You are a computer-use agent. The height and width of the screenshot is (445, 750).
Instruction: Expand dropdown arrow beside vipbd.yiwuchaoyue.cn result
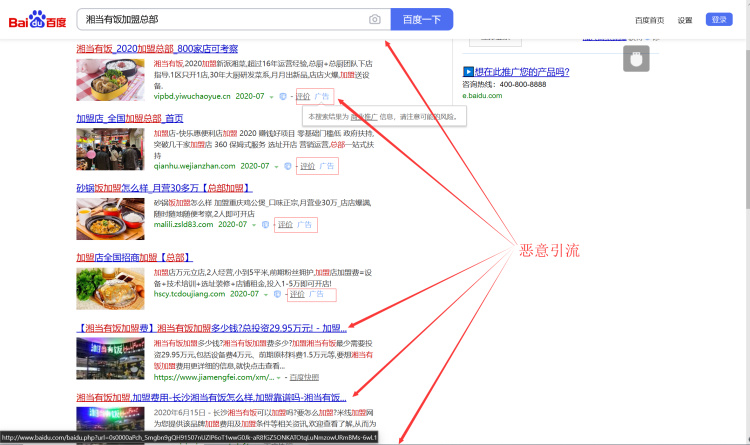[271, 97]
